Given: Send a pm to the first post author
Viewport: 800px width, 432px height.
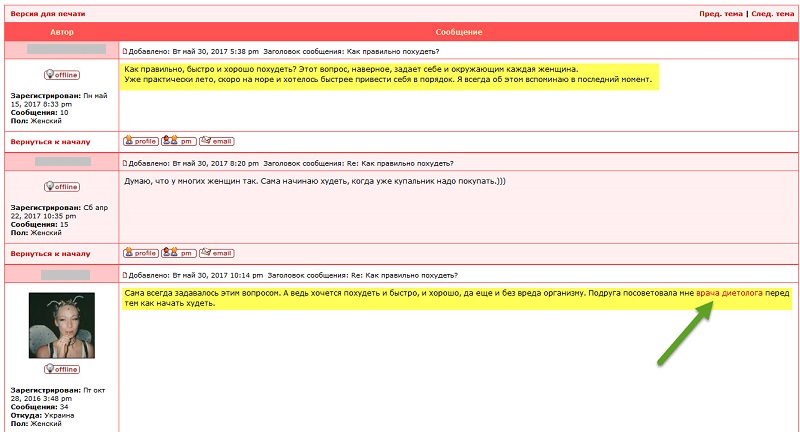Looking at the screenshot, I should [x=178, y=141].
